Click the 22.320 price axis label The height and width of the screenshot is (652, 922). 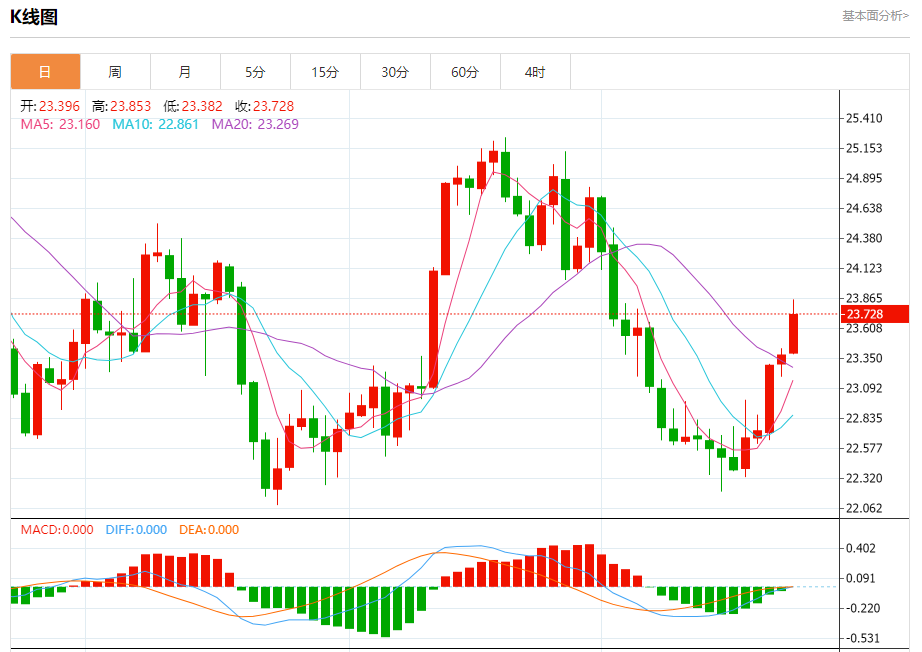coord(864,478)
